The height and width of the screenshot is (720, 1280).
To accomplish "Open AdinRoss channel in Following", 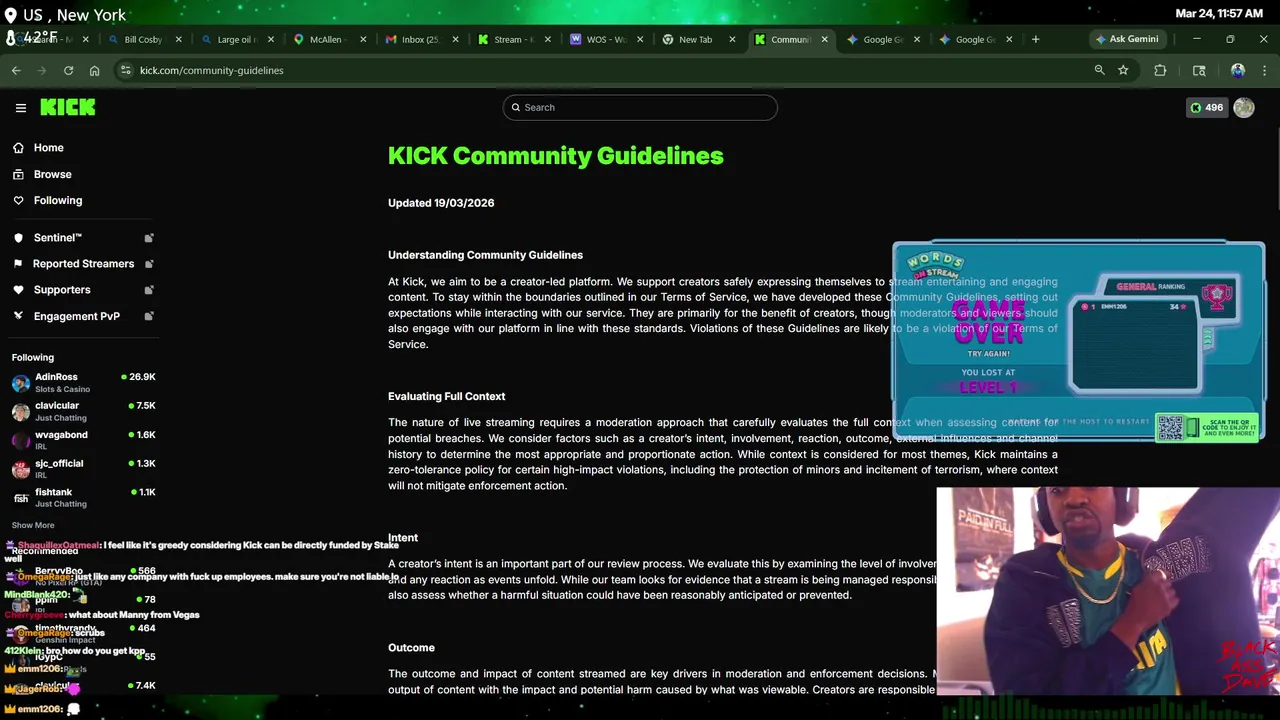I will pos(84,382).
